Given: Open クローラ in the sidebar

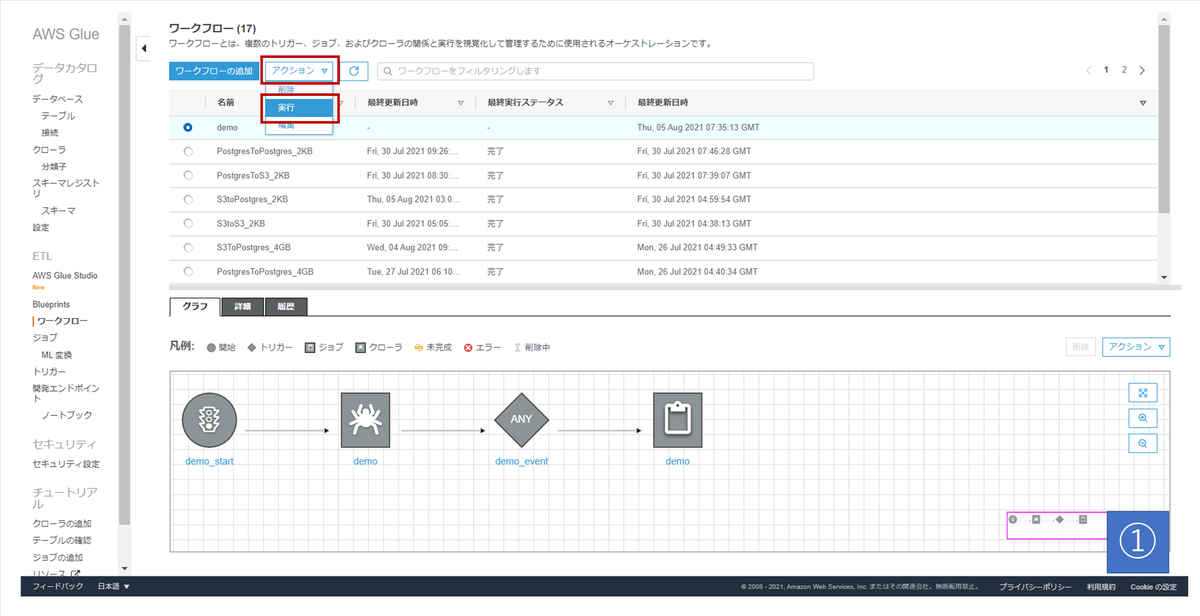Looking at the screenshot, I should pyautogui.click(x=49, y=149).
